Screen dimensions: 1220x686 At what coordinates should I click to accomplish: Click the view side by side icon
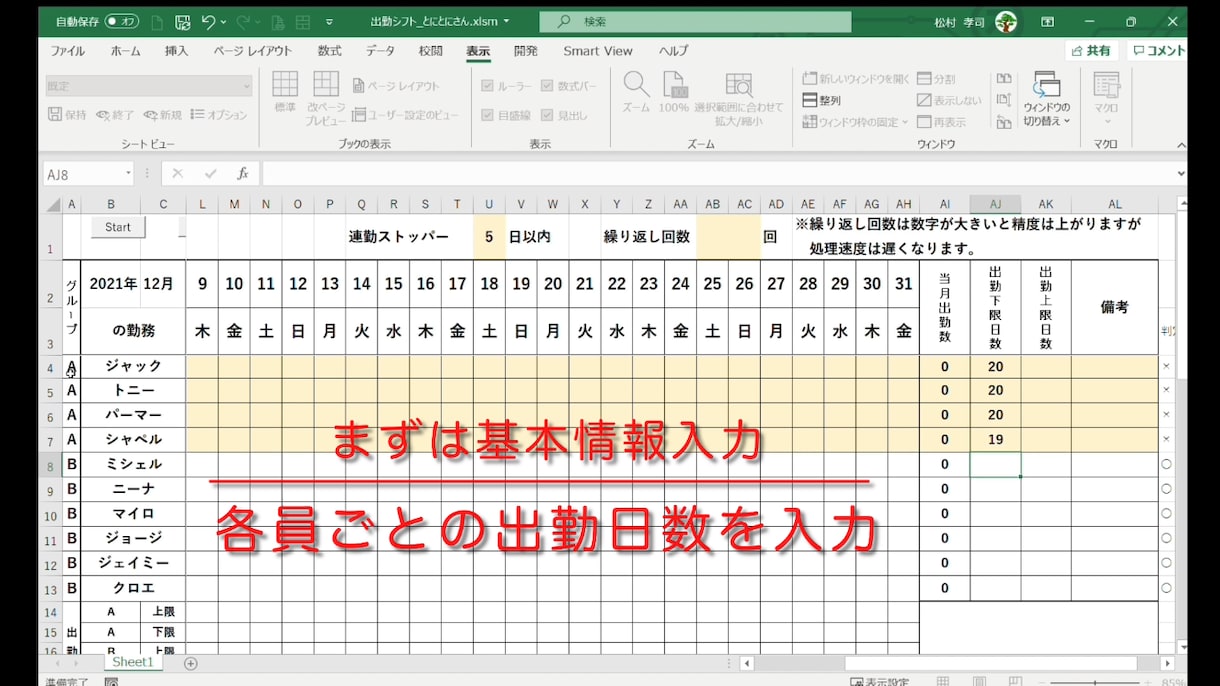[x=1004, y=78]
